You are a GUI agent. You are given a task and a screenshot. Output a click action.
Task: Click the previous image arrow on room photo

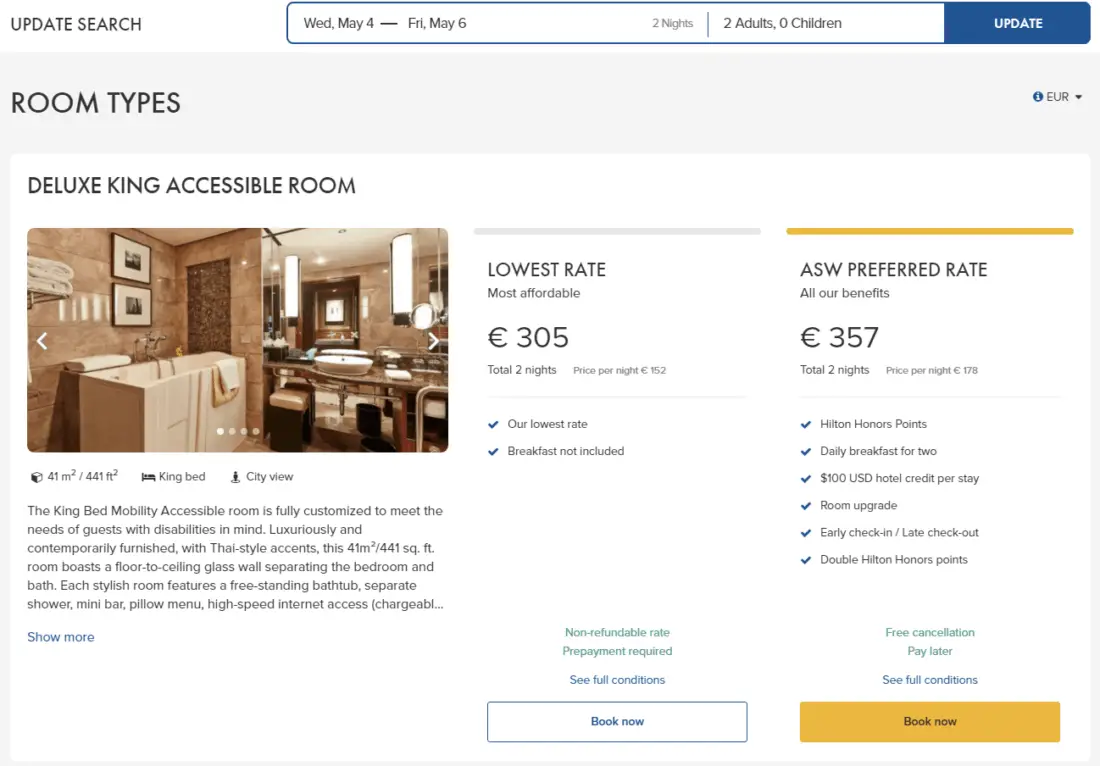point(42,341)
